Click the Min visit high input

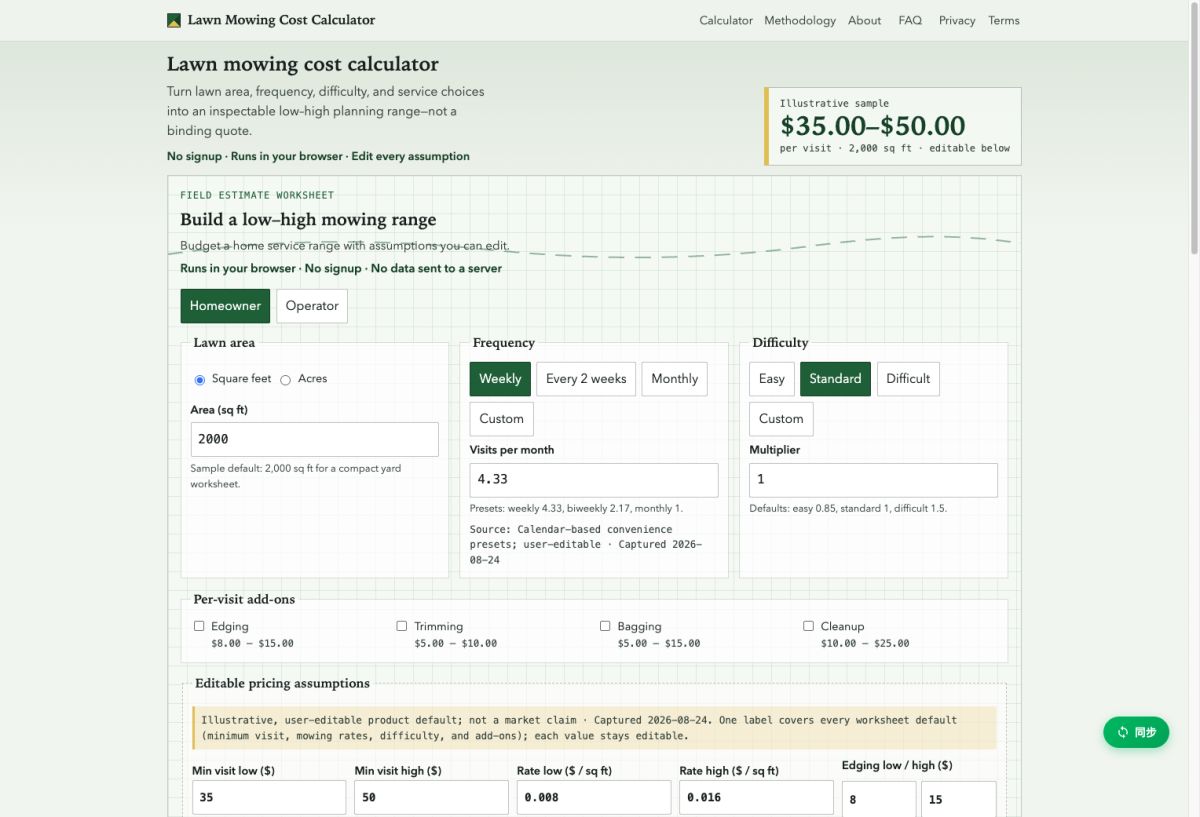[x=431, y=798]
